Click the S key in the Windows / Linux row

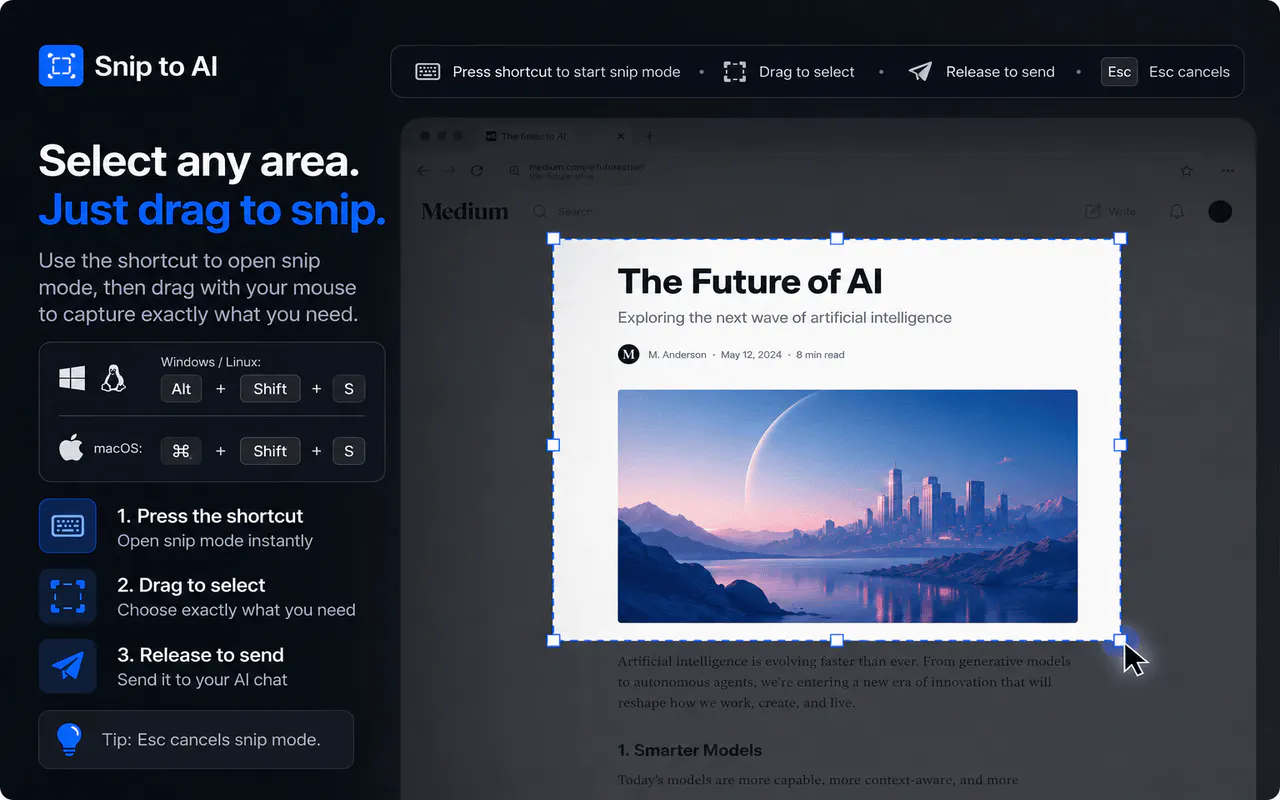click(x=349, y=389)
